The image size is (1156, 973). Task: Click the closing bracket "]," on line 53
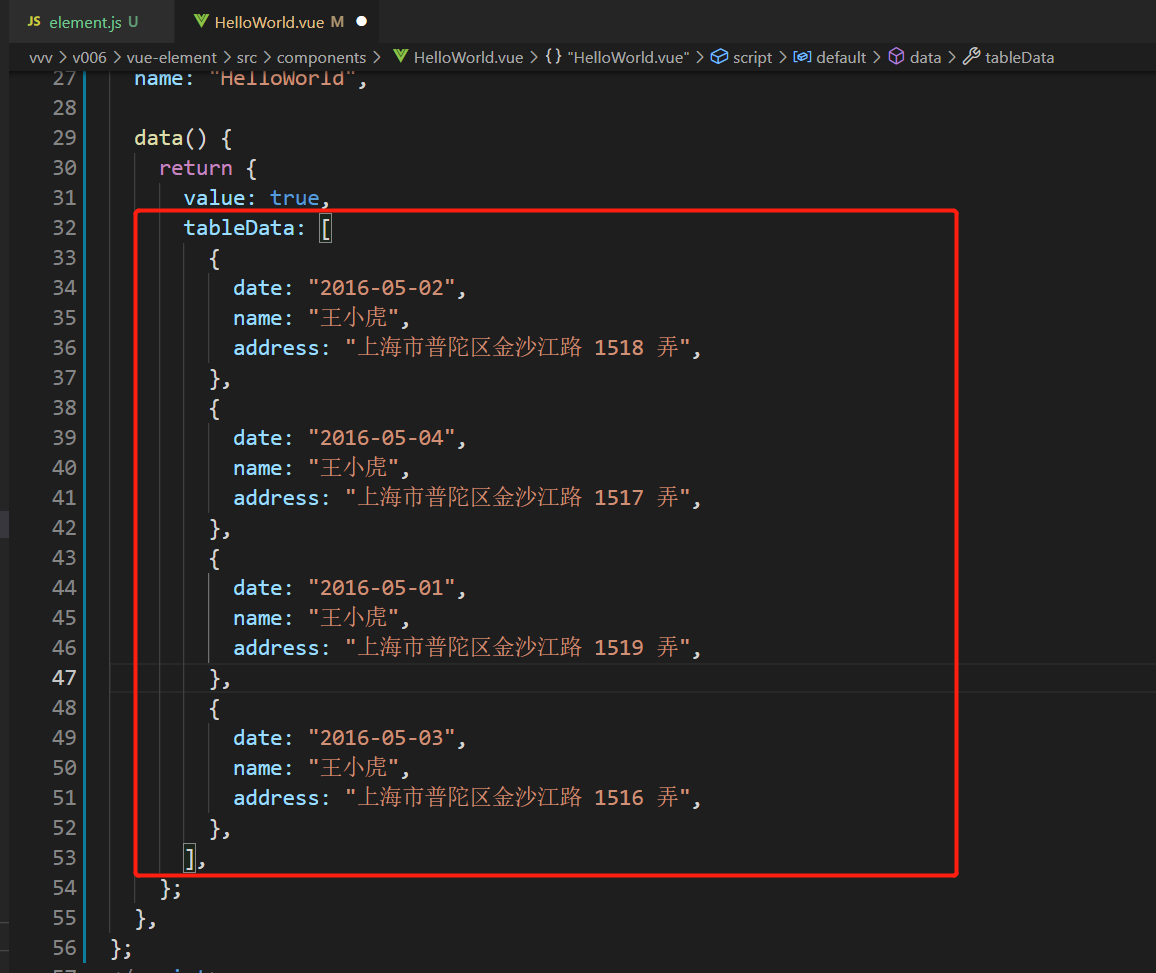(195, 859)
